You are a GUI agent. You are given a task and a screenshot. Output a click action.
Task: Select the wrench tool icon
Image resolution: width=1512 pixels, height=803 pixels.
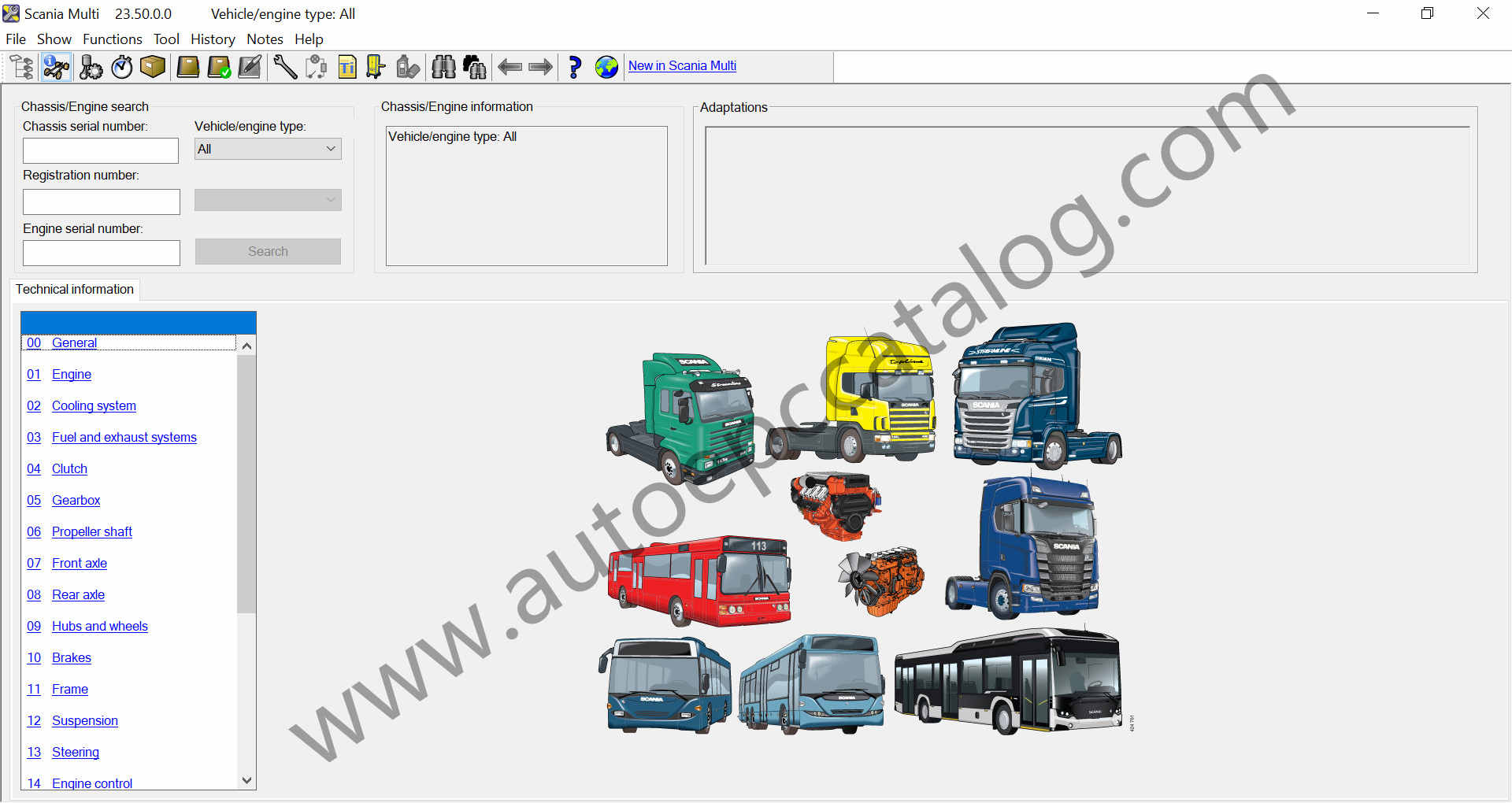[x=285, y=67]
